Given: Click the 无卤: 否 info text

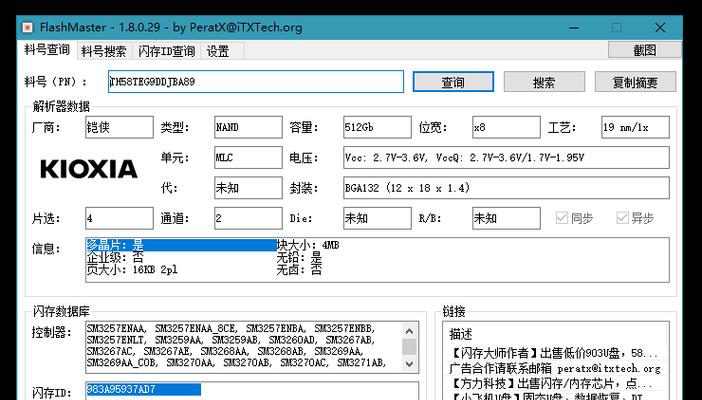Looking at the screenshot, I should (x=299, y=270).
